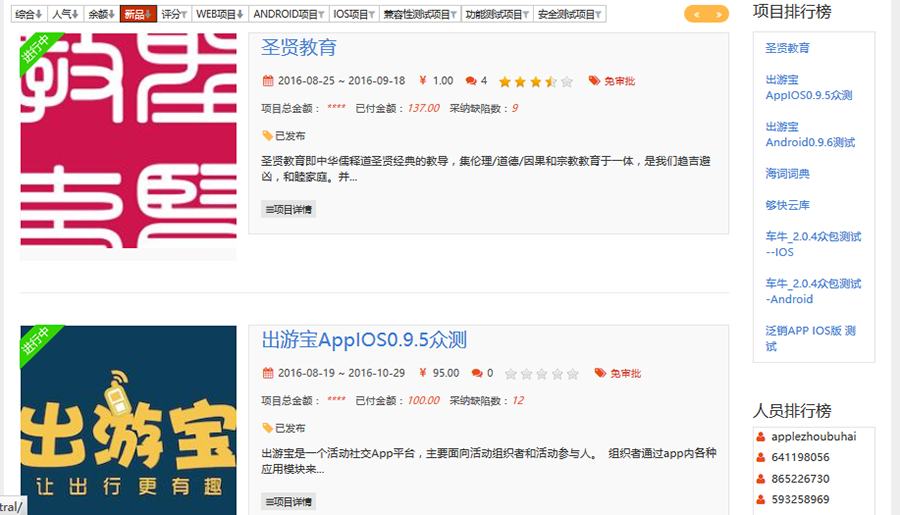Click the calendar icon for 圣贤教育 dates

click(x=267, y=81)
